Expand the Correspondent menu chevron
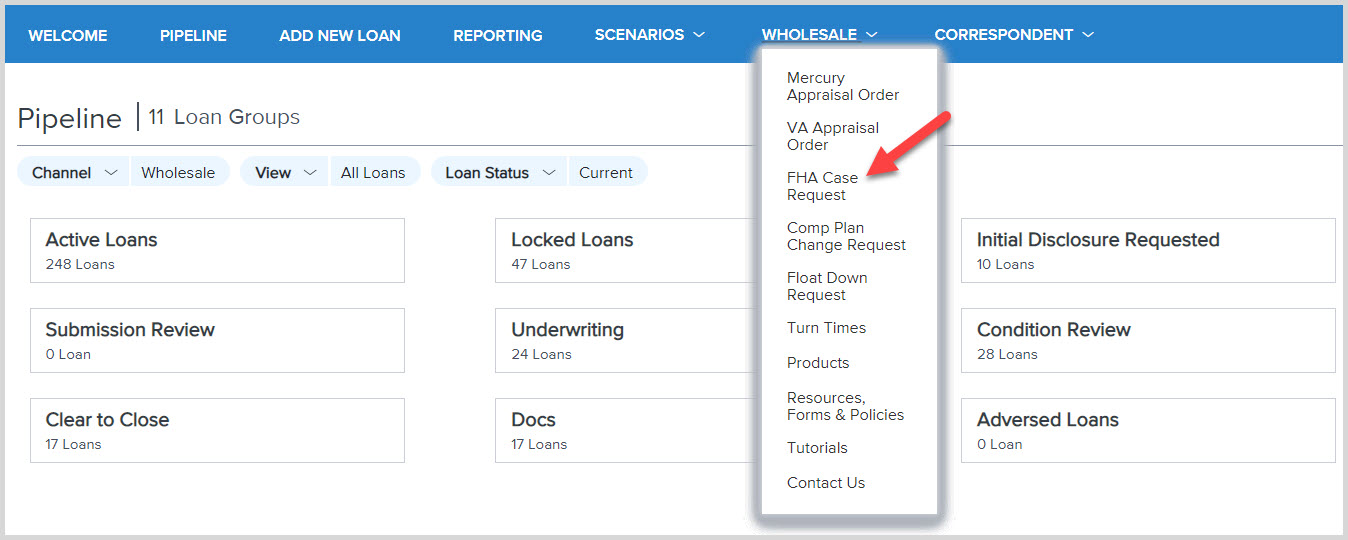 pos(1088,35)
